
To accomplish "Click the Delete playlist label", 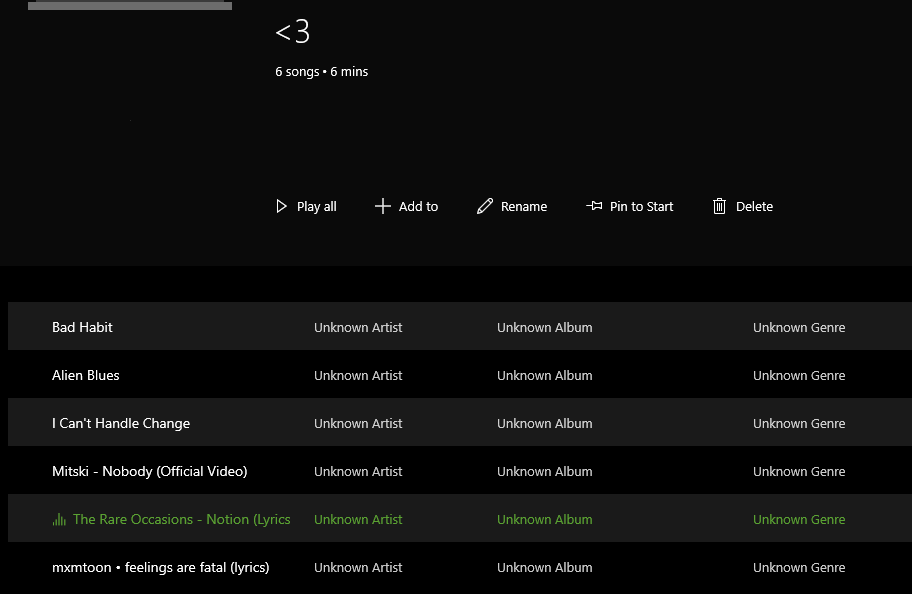I will pos(754,207).
